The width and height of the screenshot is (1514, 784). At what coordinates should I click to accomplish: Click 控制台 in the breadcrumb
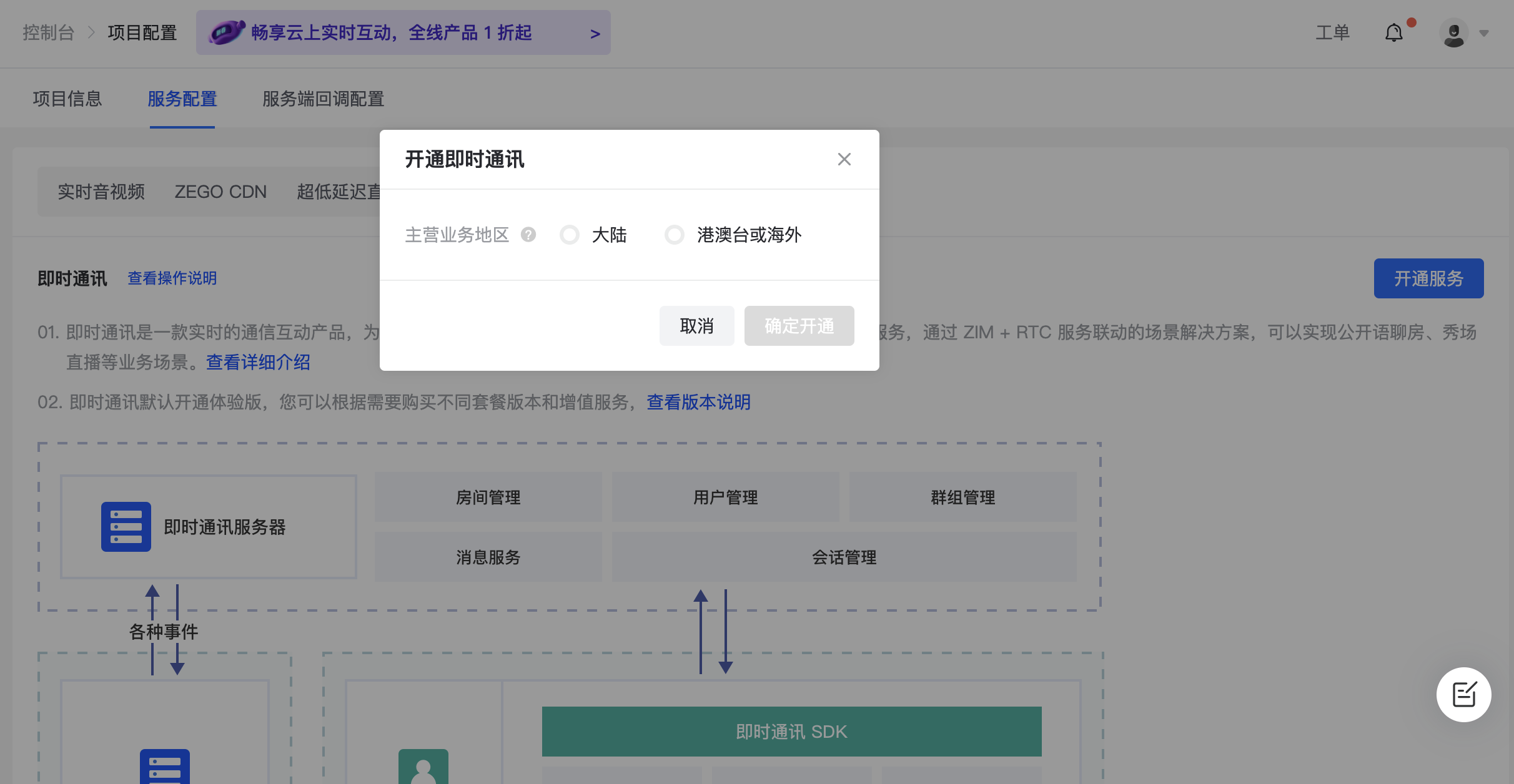49,32
